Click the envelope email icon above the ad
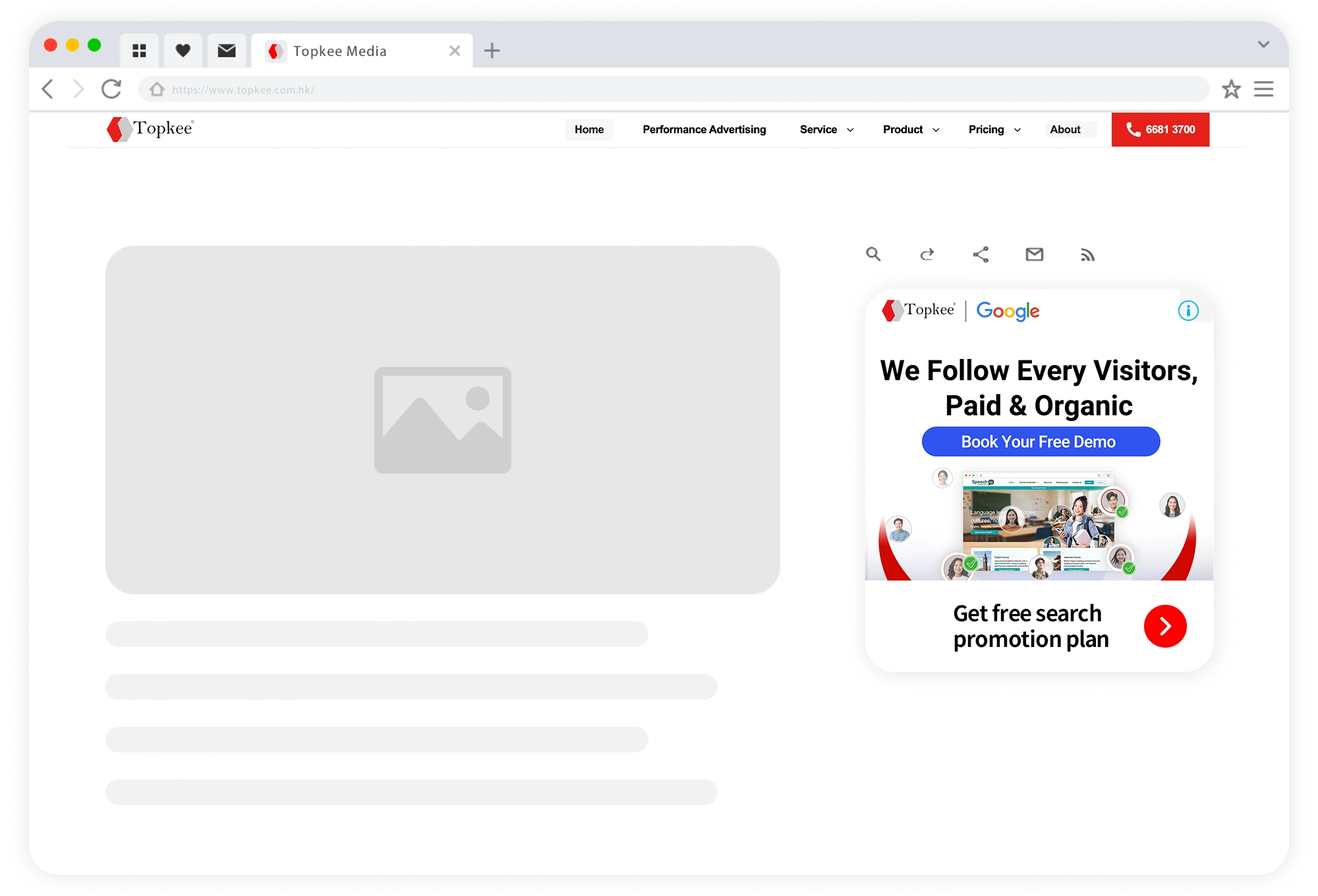Image resolution: width=1318 pixels, height=896 pixels. [x=1034, y=254]
